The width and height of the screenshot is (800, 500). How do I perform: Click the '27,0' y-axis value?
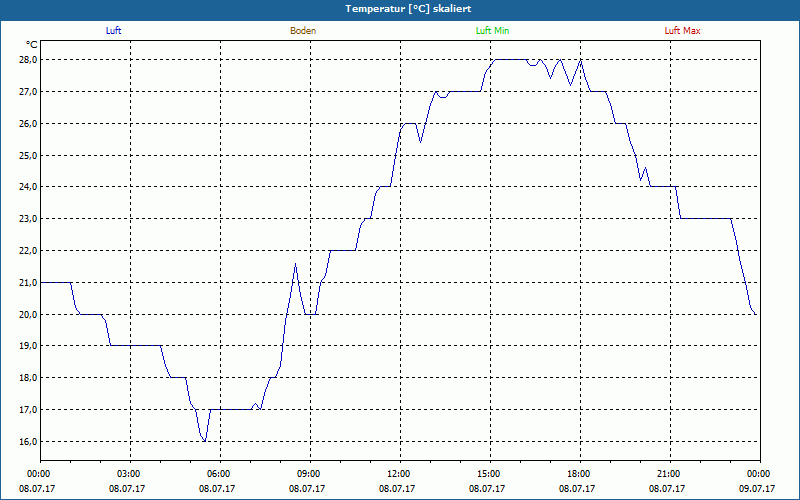29,92
